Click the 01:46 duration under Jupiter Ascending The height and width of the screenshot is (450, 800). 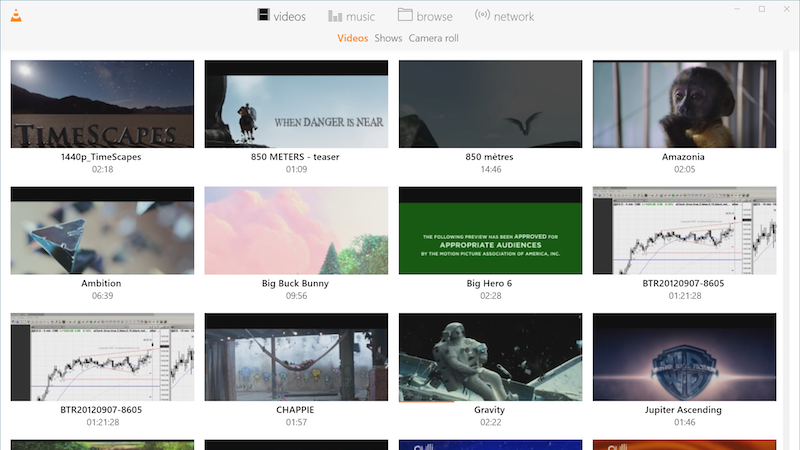[685, 422]
